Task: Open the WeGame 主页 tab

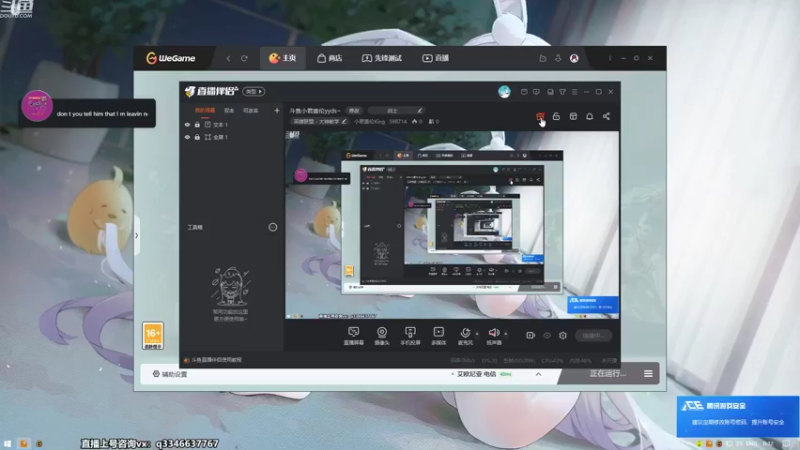Action: pos(283,58)
